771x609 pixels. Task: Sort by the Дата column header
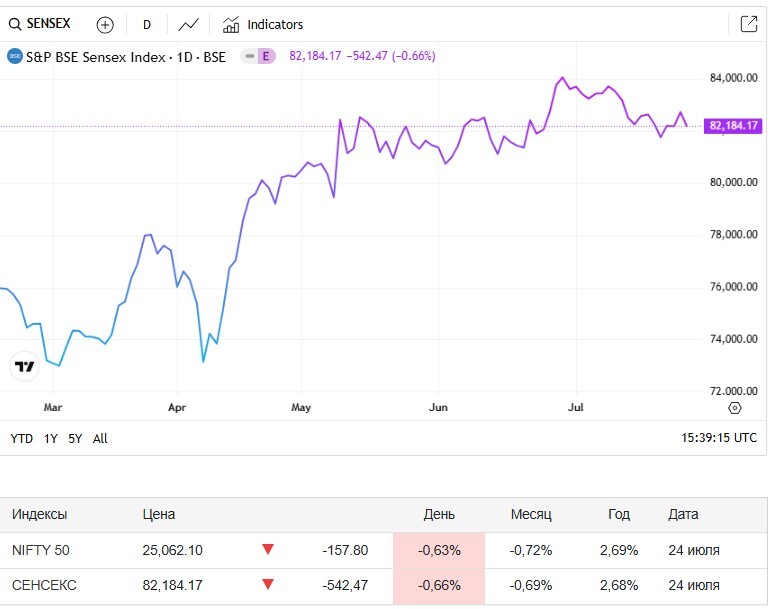[x=683, y=514]
